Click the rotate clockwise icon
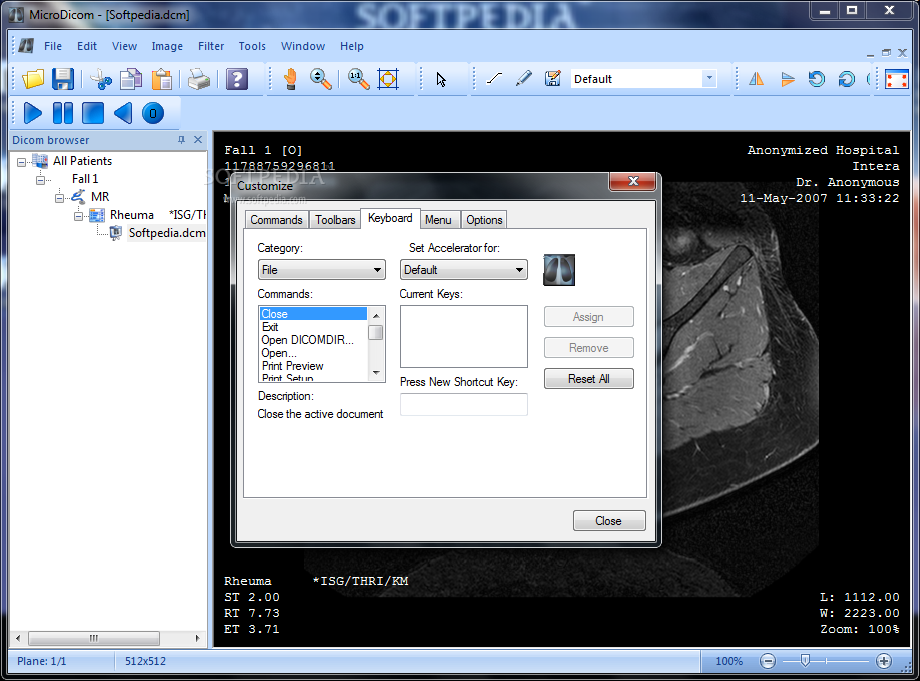920x681 pixels. [847, 79]
